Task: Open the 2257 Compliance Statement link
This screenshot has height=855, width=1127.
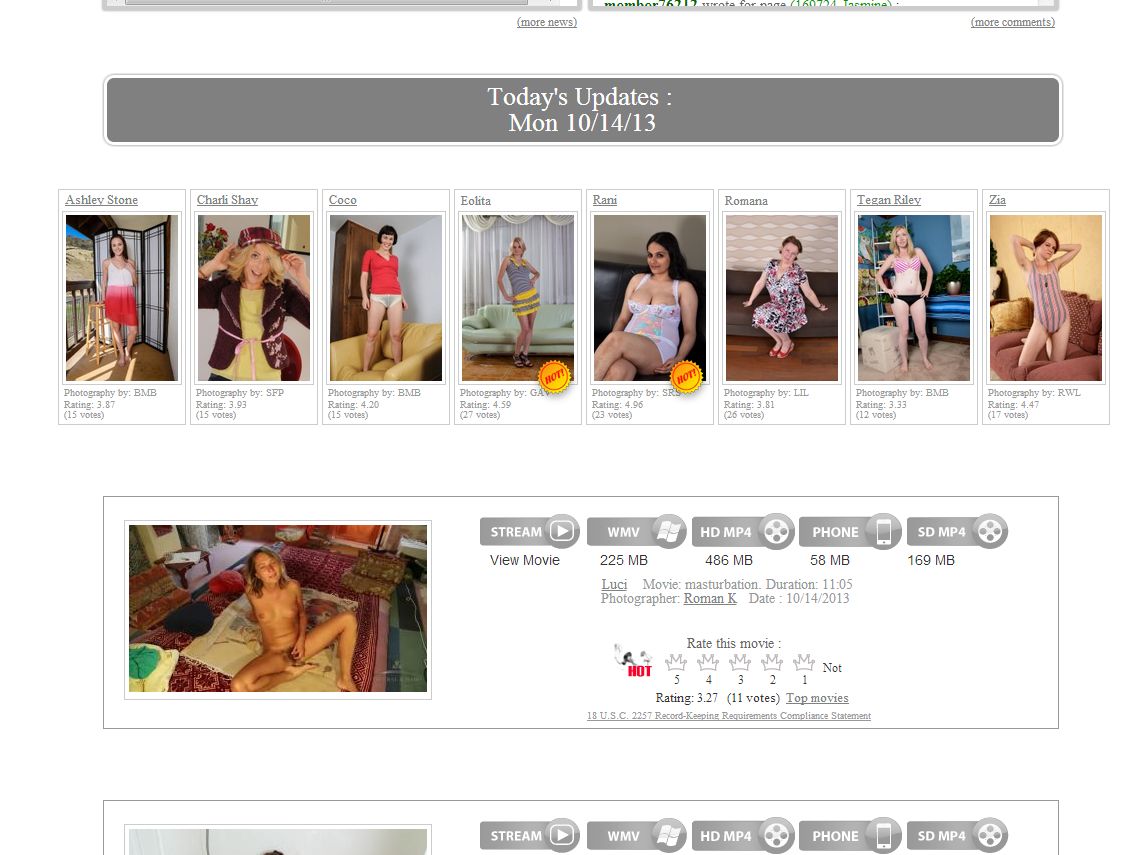Action: click(728, 716)
